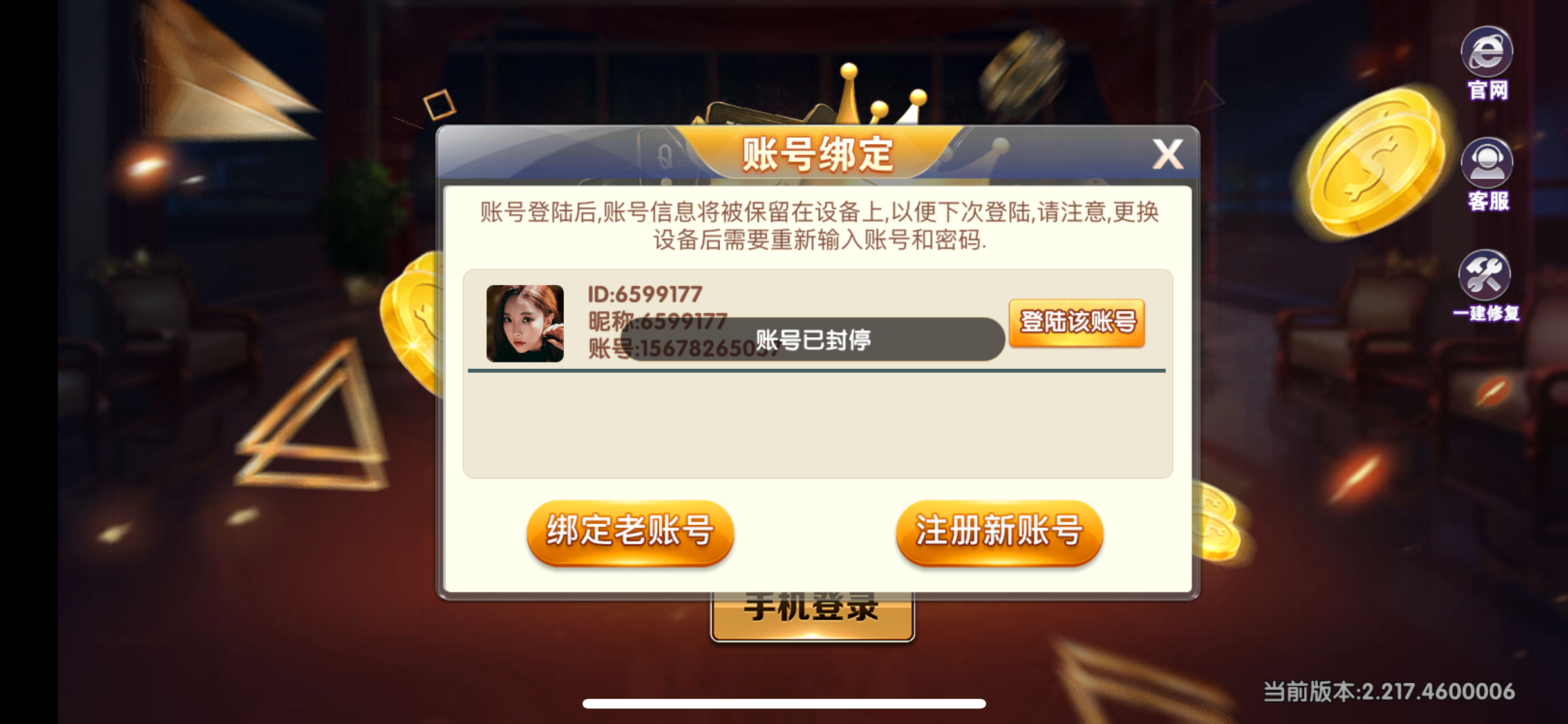Image resolution: width=1568 pixels, height=724 pixels.
Task: Tap the iOS home indicator bar
Action: [x=784, y=703]
